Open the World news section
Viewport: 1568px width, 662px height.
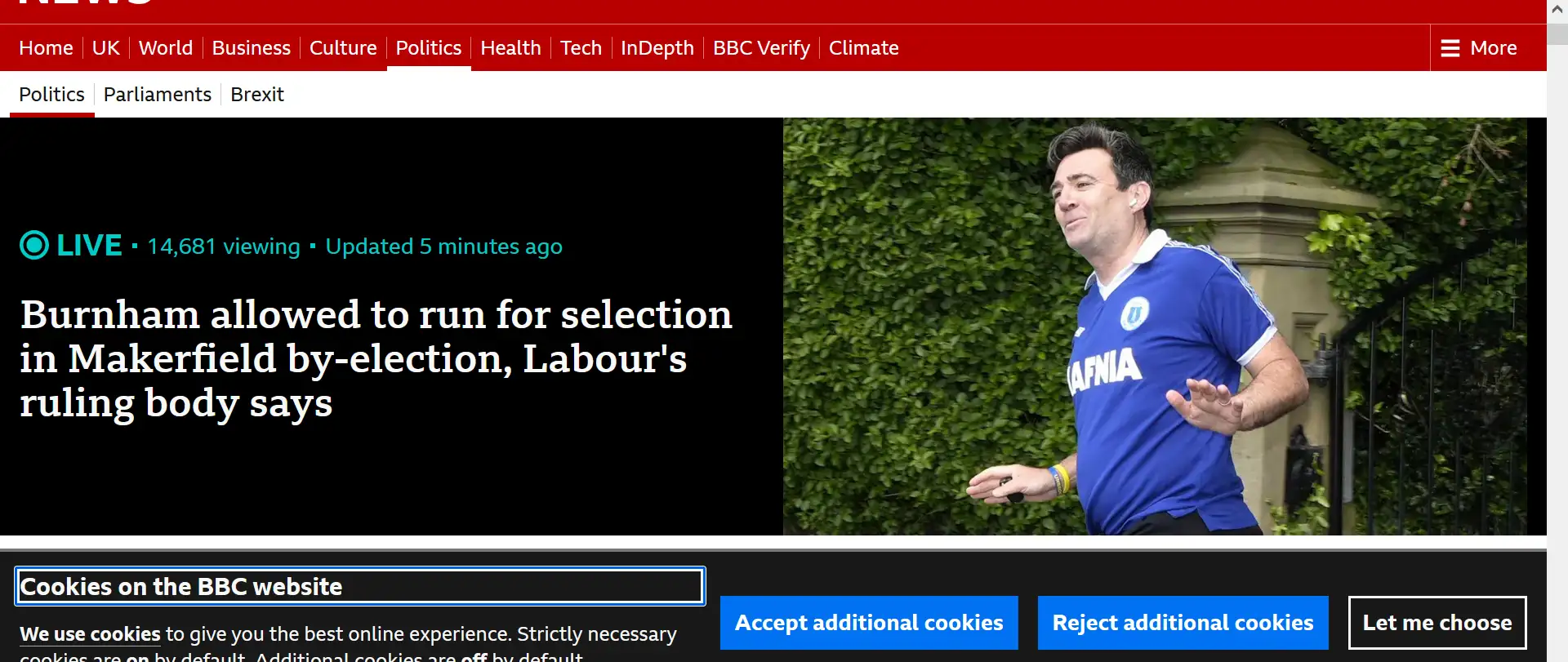[x=166, y=48]
